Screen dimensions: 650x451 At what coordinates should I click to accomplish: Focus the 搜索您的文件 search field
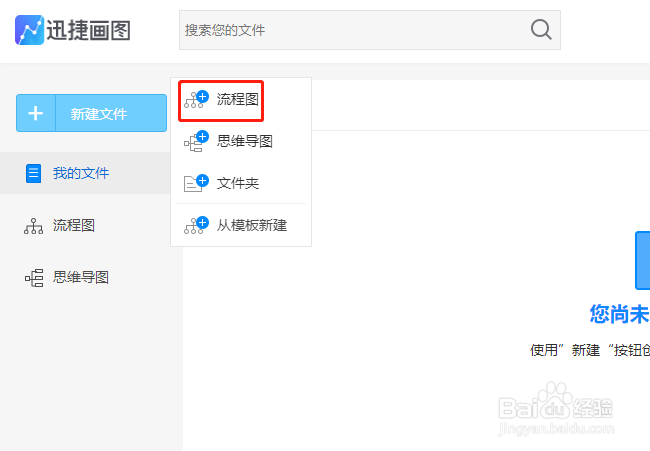350,30
